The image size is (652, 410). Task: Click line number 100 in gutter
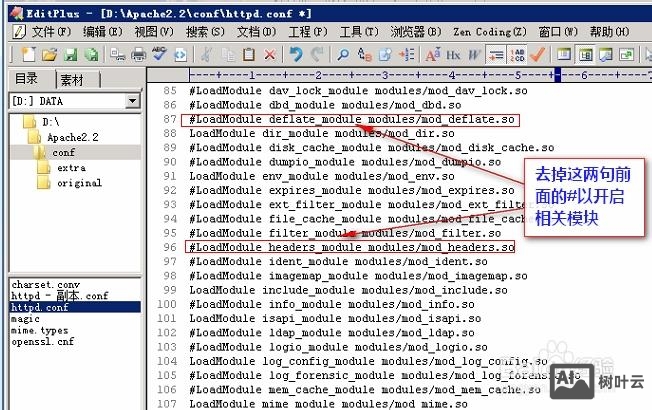click(x=167, y=304)
